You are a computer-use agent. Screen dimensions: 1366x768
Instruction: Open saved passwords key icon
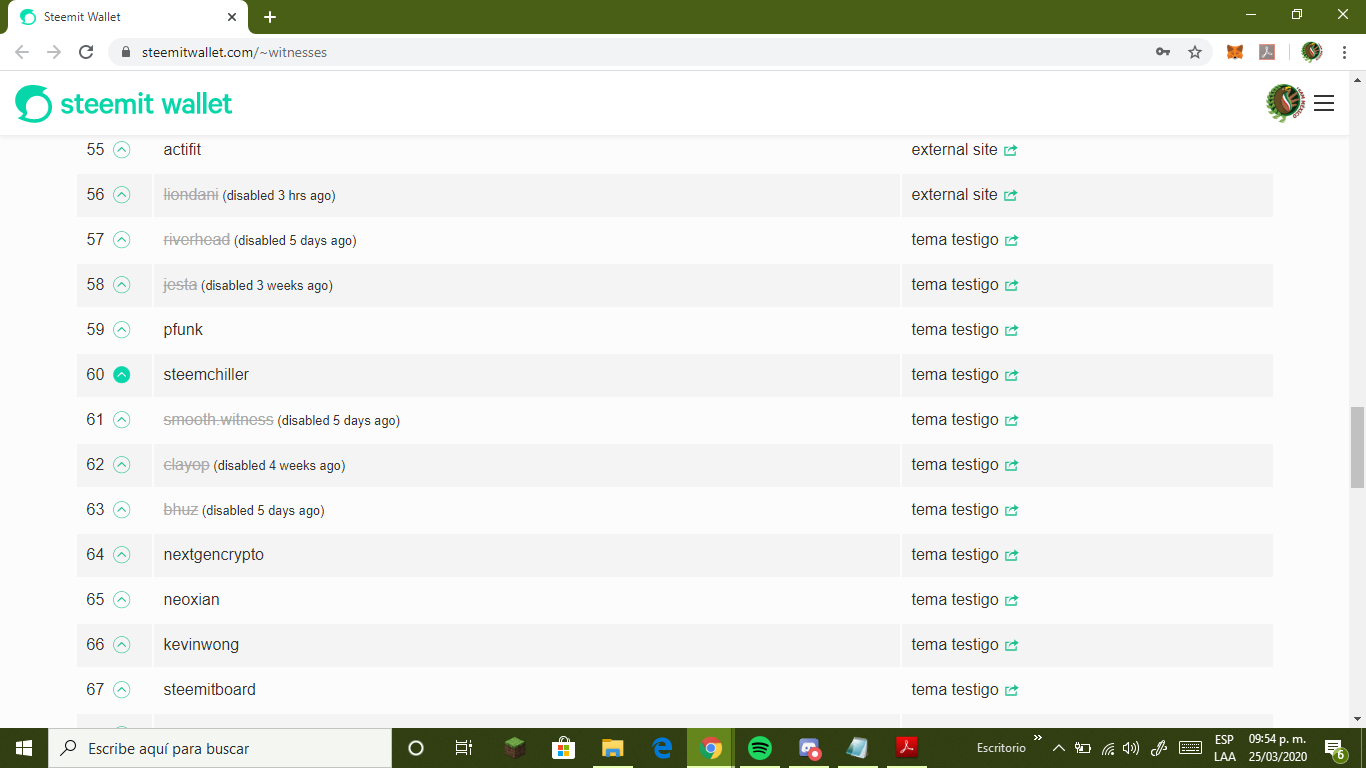point(1163,52)
